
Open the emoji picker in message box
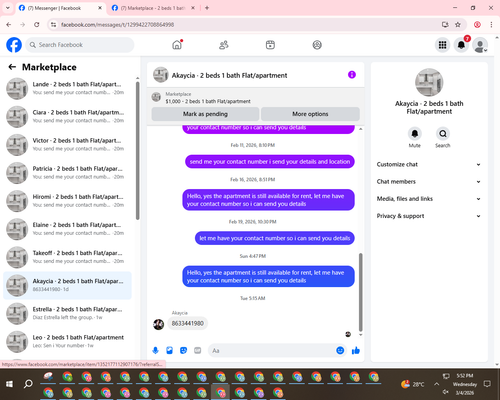point(340,350)
